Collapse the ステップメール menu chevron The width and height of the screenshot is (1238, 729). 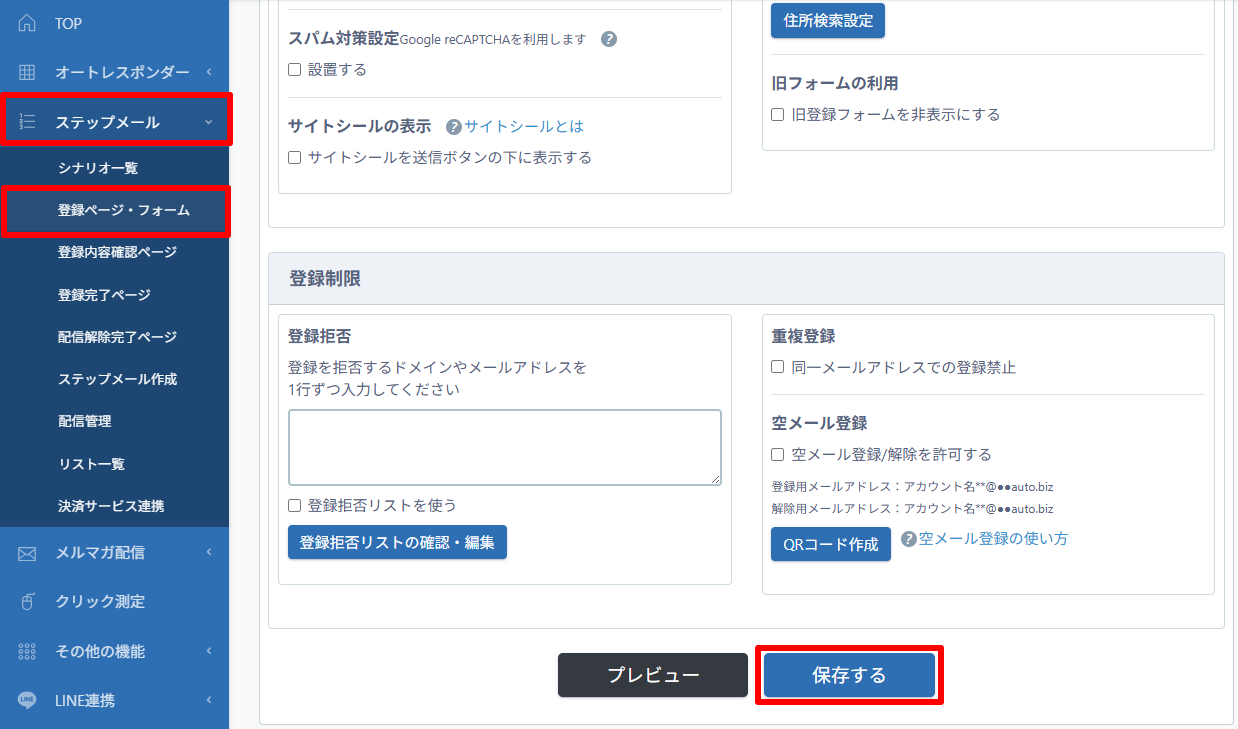tap(209, 122)
